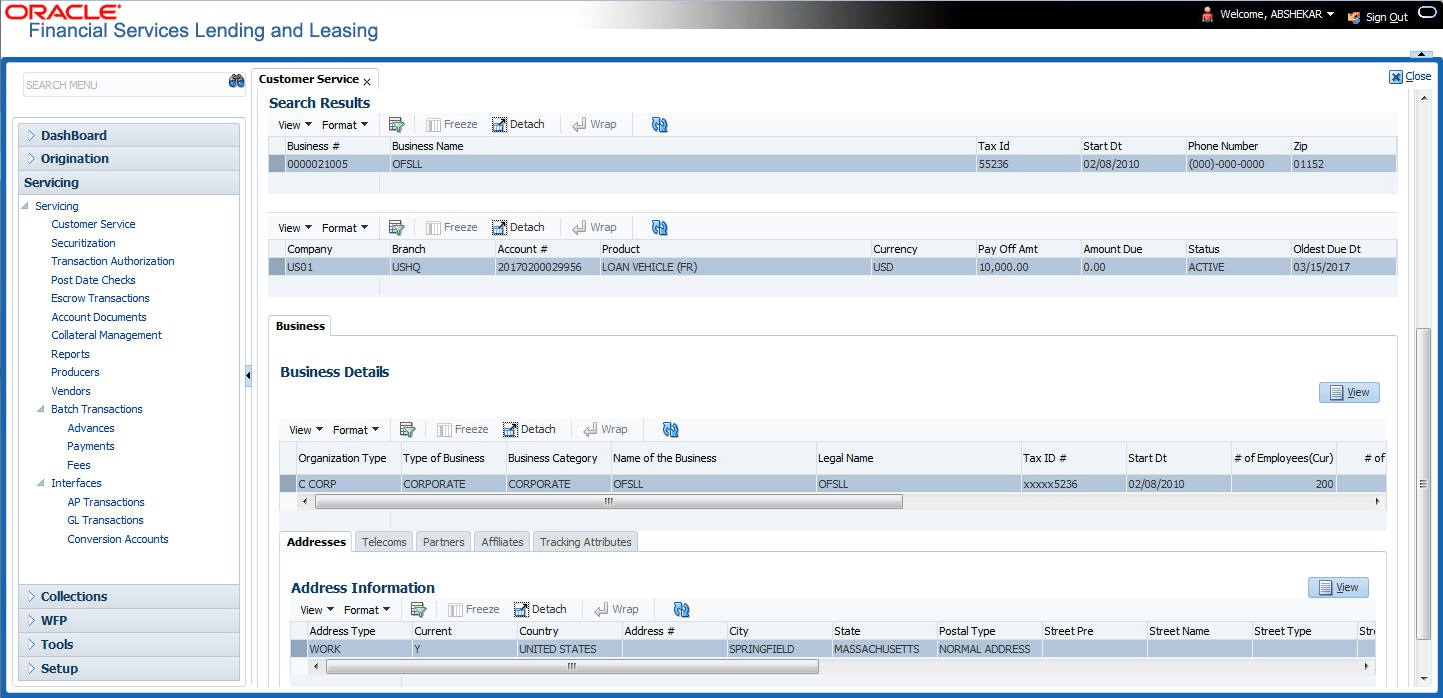Screen dimensions: 1443x698
Task: Open Collateral Management in the menu
Action: (106, 335)
